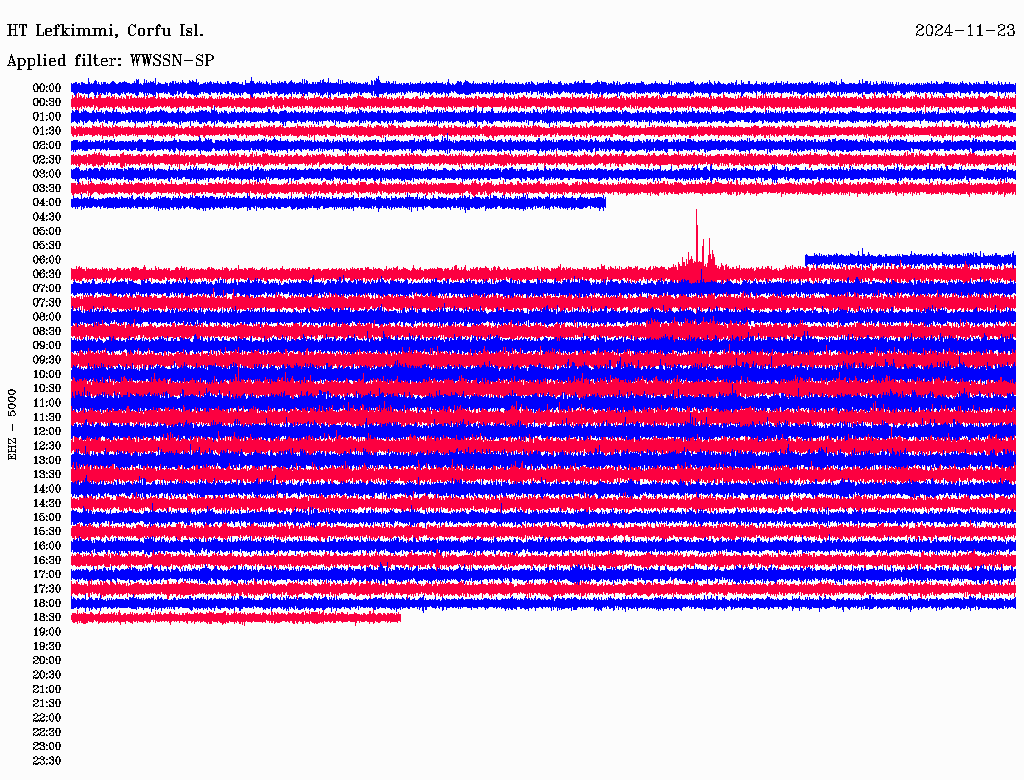The width and height of the screenshot is (1024, 780).
Task: Select the 11:00 time label
Action: [x=47, y=403]
